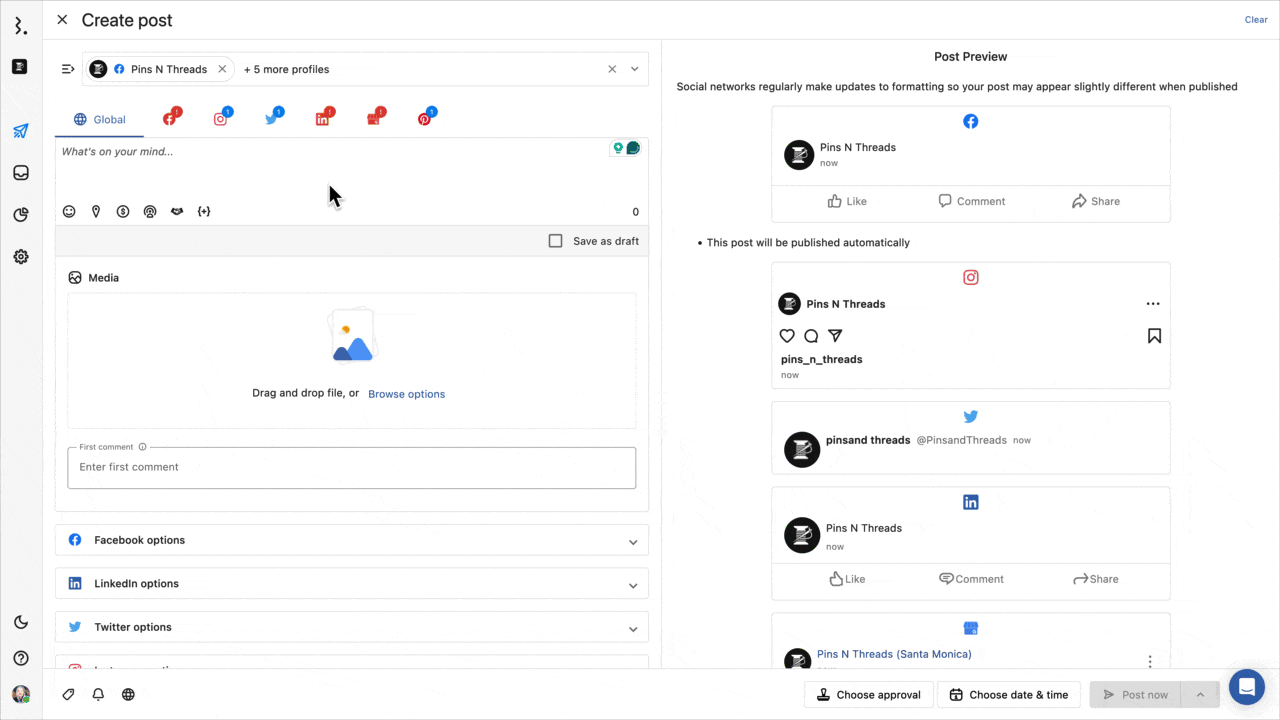This screenshot has width=1280, height=720.
Task: Switch to the Twitter tab
Action: pyautogui.click(x=273, y=118)
